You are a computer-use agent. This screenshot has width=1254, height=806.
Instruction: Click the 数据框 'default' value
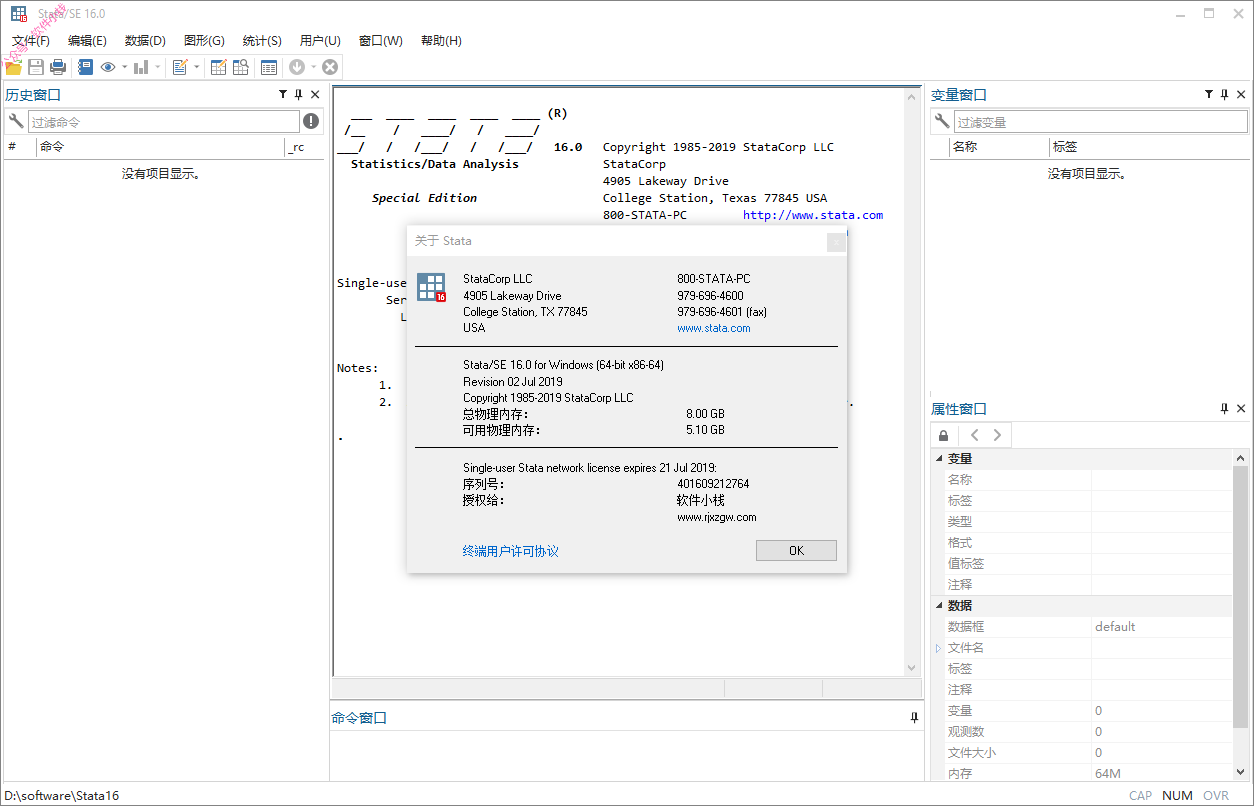click(x=1115, y=627)
